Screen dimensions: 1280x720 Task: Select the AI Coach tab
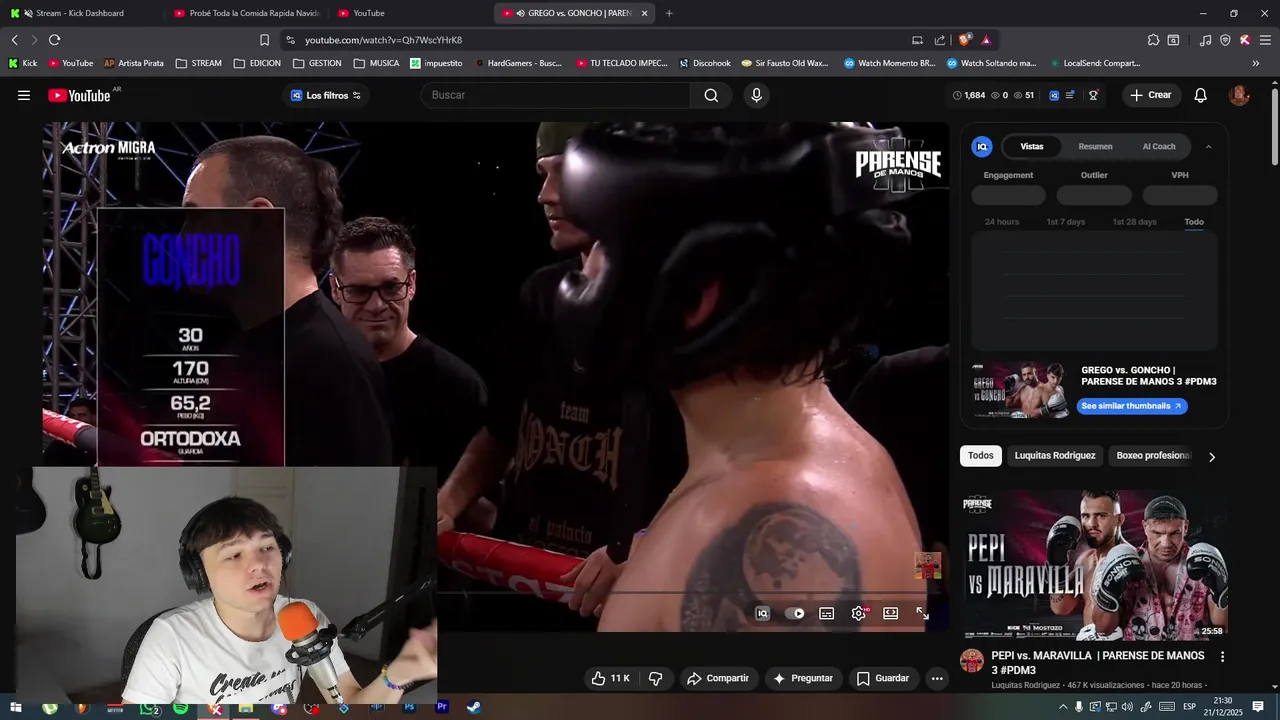pyautogui.click(x=1159, y=146)
